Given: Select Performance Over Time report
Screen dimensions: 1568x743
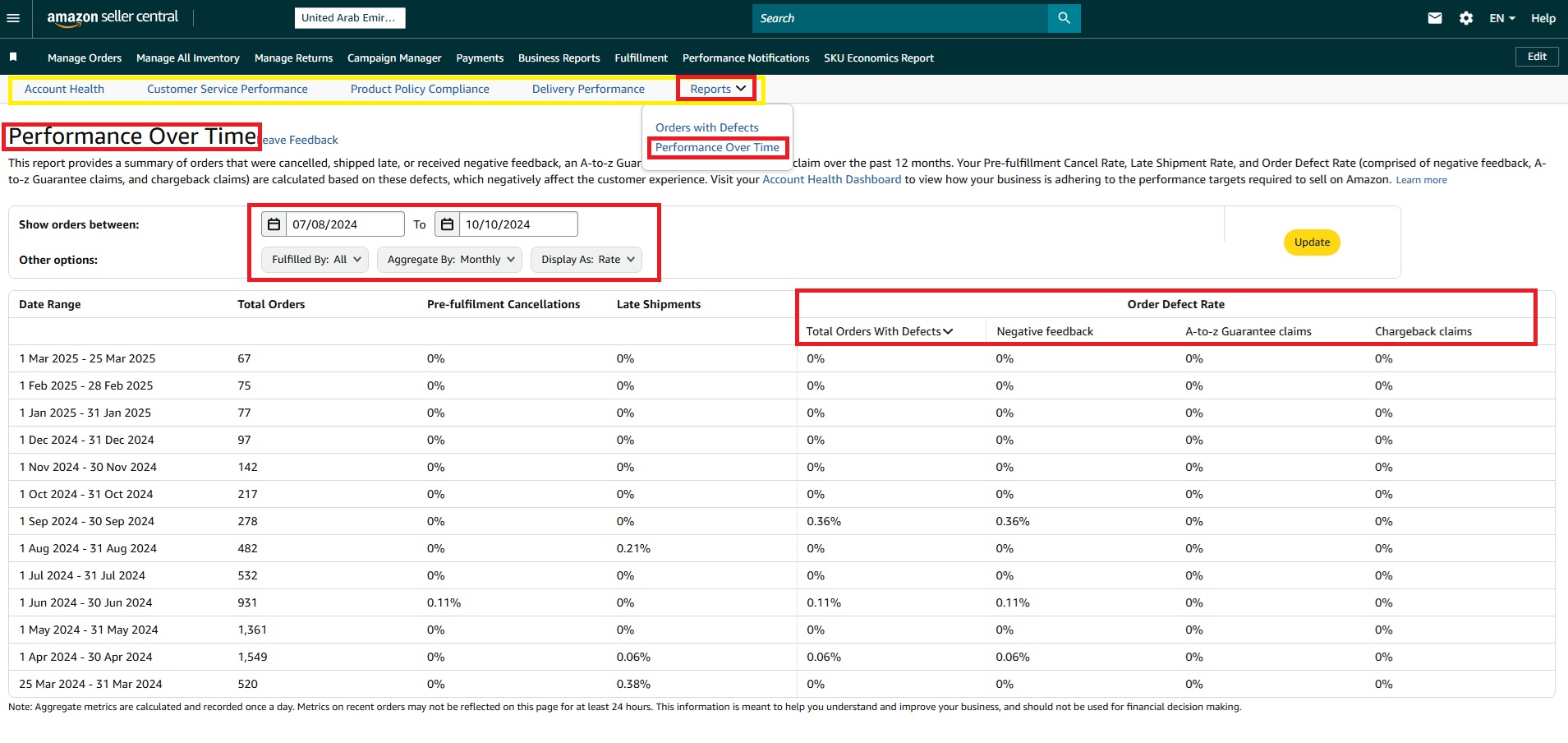Looking at the screenshot, I should pos(717,147).
